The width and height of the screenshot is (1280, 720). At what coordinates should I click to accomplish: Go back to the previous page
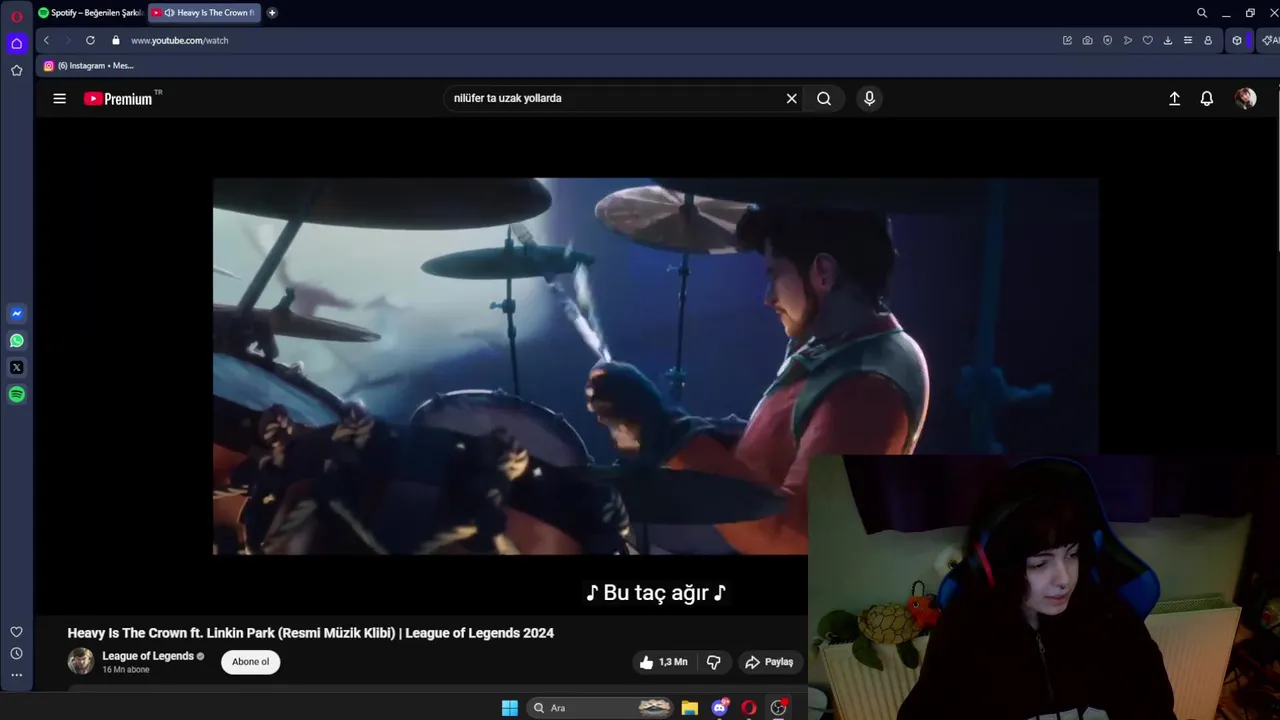(x=46, y=40)
